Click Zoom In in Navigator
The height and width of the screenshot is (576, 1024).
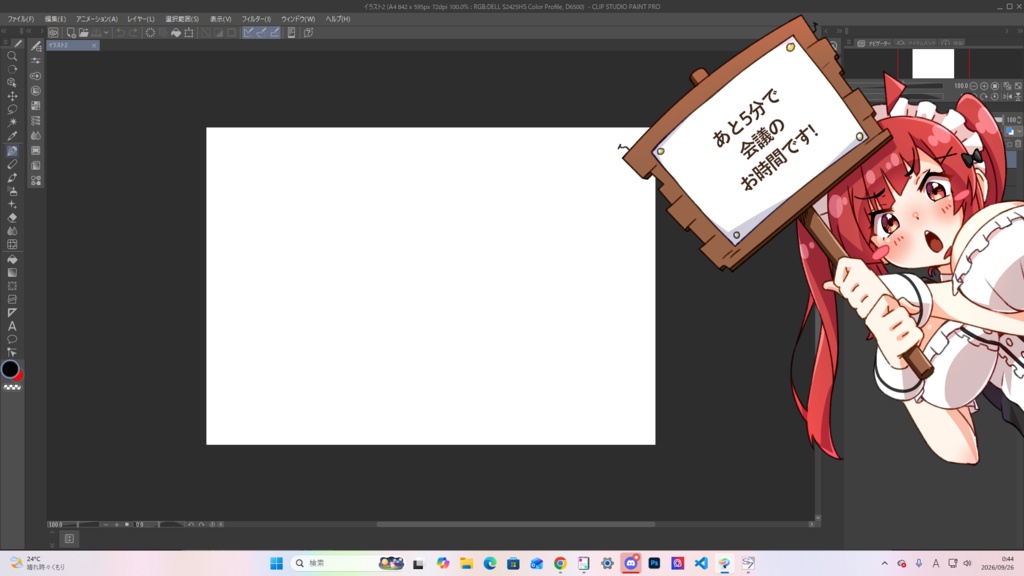point(984,86)
